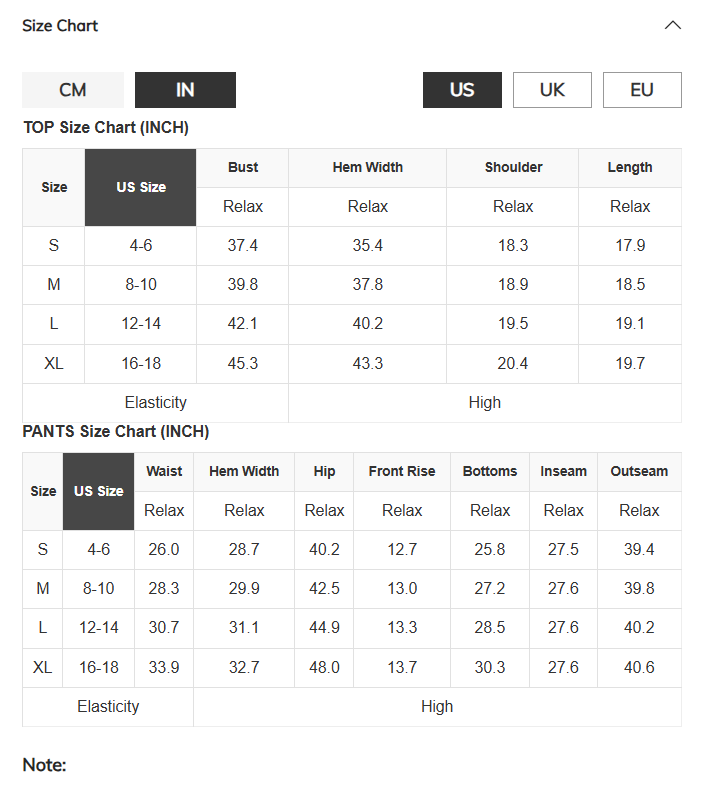Click top chart bust value 45.3
Screen dimensions: 710x792
[x=242, y=364]
